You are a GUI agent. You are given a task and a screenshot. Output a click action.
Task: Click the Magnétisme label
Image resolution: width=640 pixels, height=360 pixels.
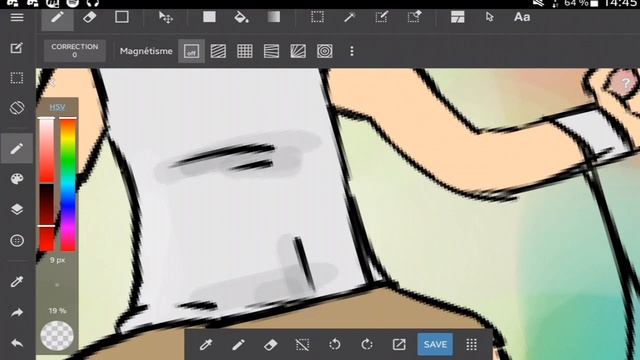(x=146, y=51)
